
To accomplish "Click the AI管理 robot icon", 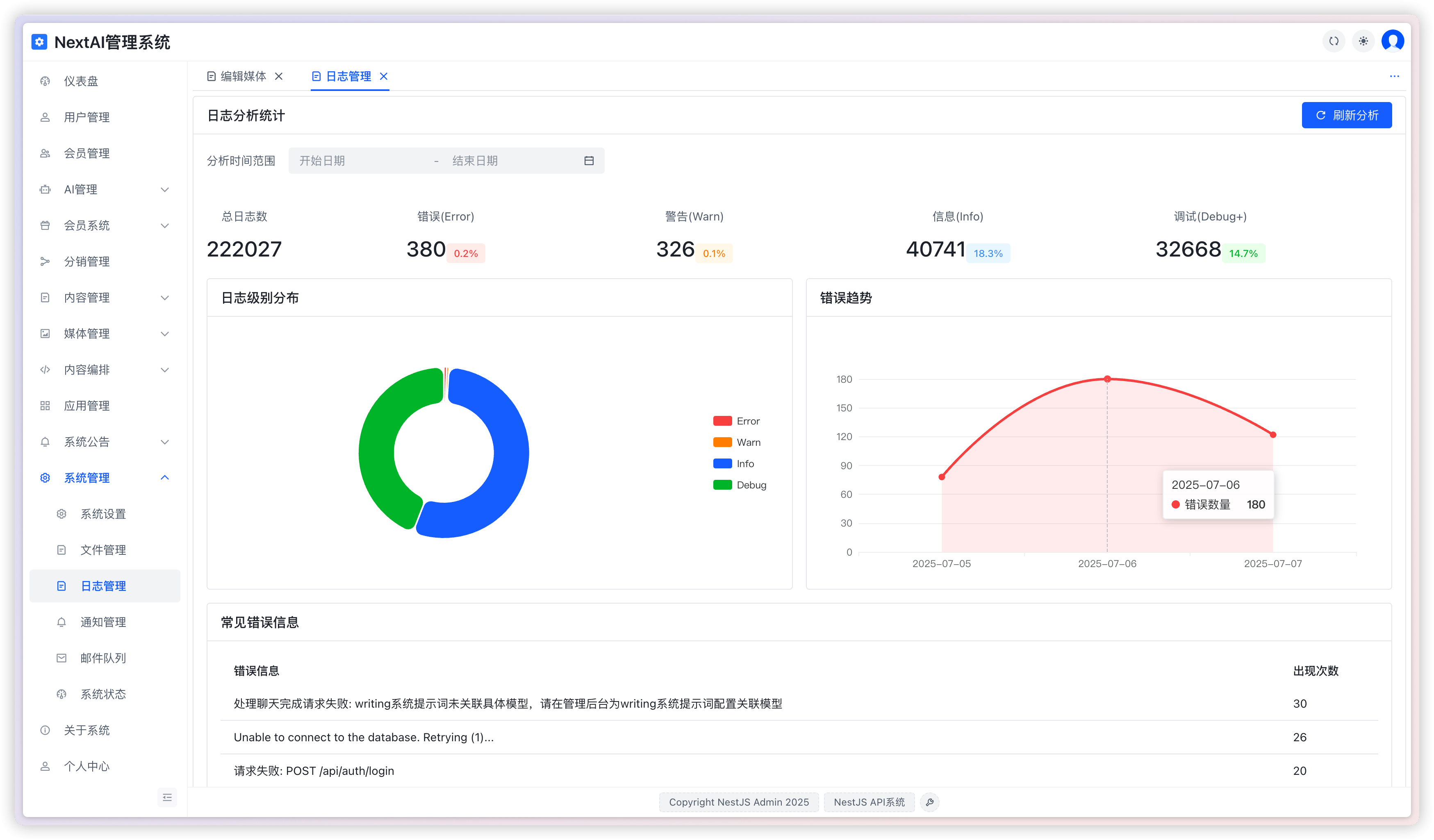I will (x=45, y=189).
